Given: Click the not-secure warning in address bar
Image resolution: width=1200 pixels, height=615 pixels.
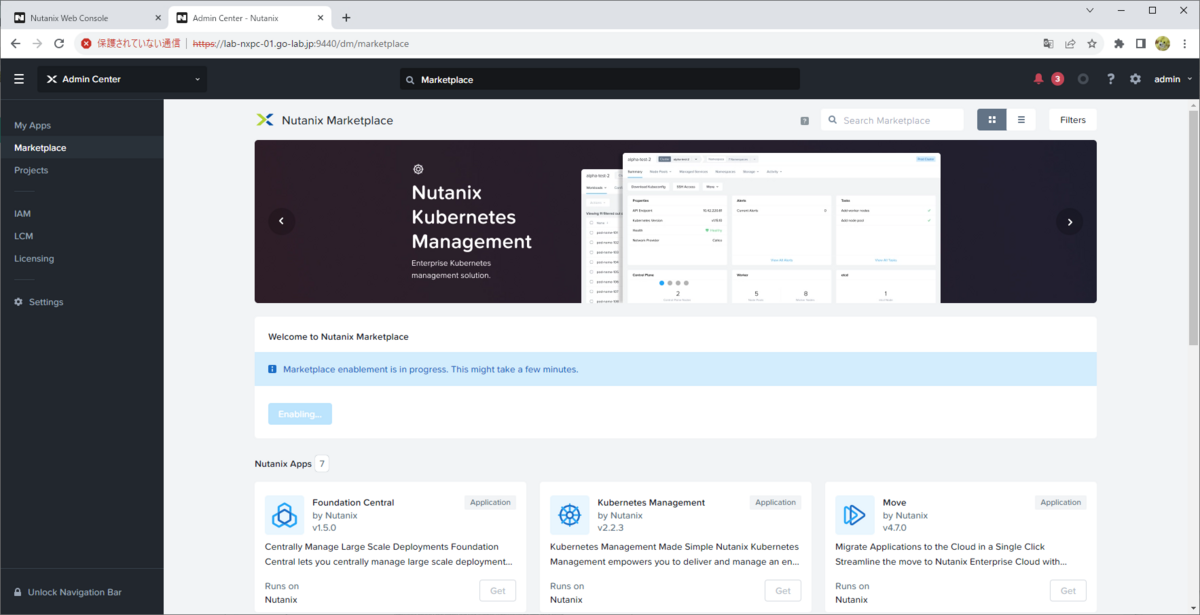Looking at the screenshot, I should pyautogui.click(x=131, y=44).
